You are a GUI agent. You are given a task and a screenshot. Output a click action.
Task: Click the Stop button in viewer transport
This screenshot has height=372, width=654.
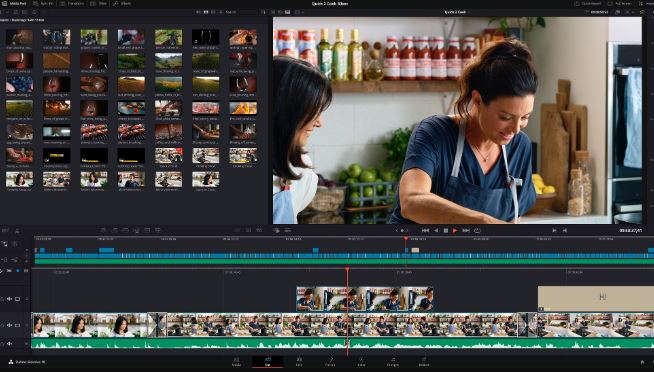pos(445,230)
